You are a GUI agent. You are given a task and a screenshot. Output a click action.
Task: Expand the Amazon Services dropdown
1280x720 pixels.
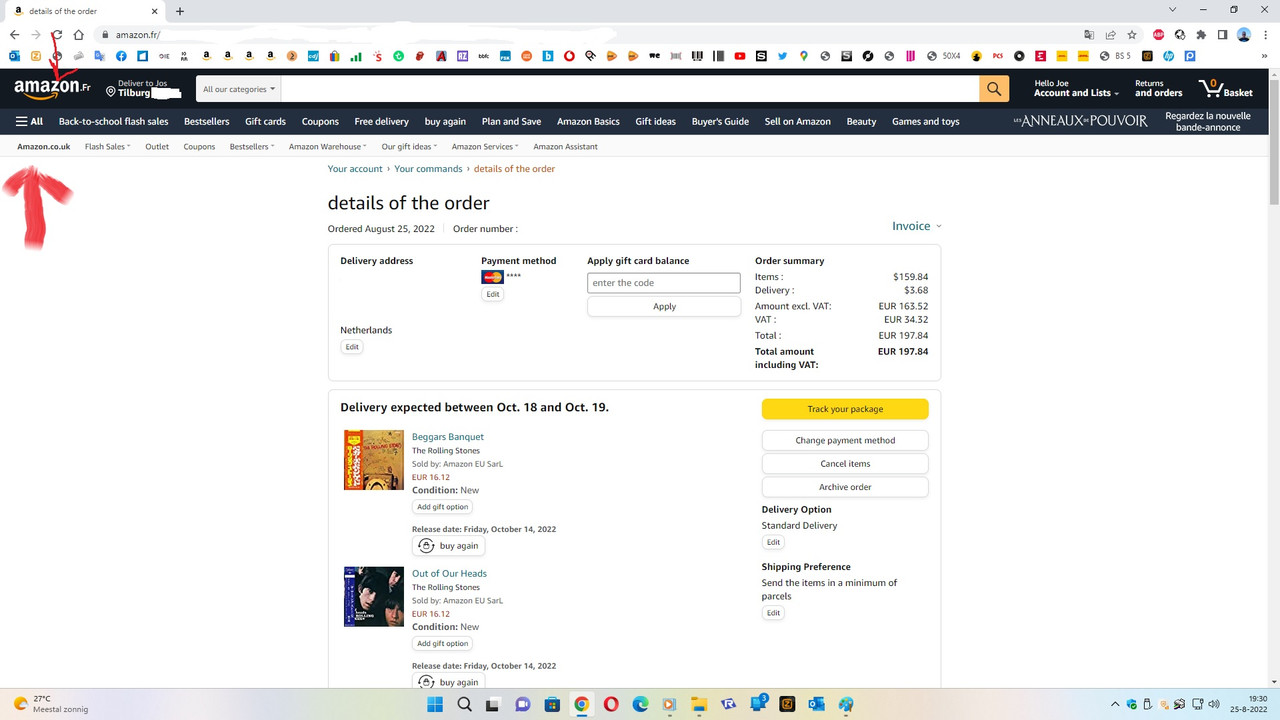click(x=485, y=146)
